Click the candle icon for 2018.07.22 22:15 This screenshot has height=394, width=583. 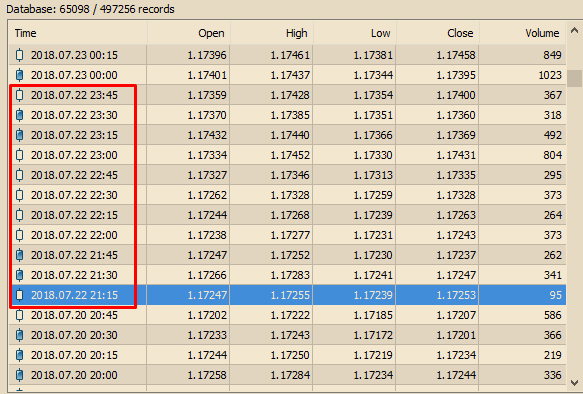pos(20,215)
